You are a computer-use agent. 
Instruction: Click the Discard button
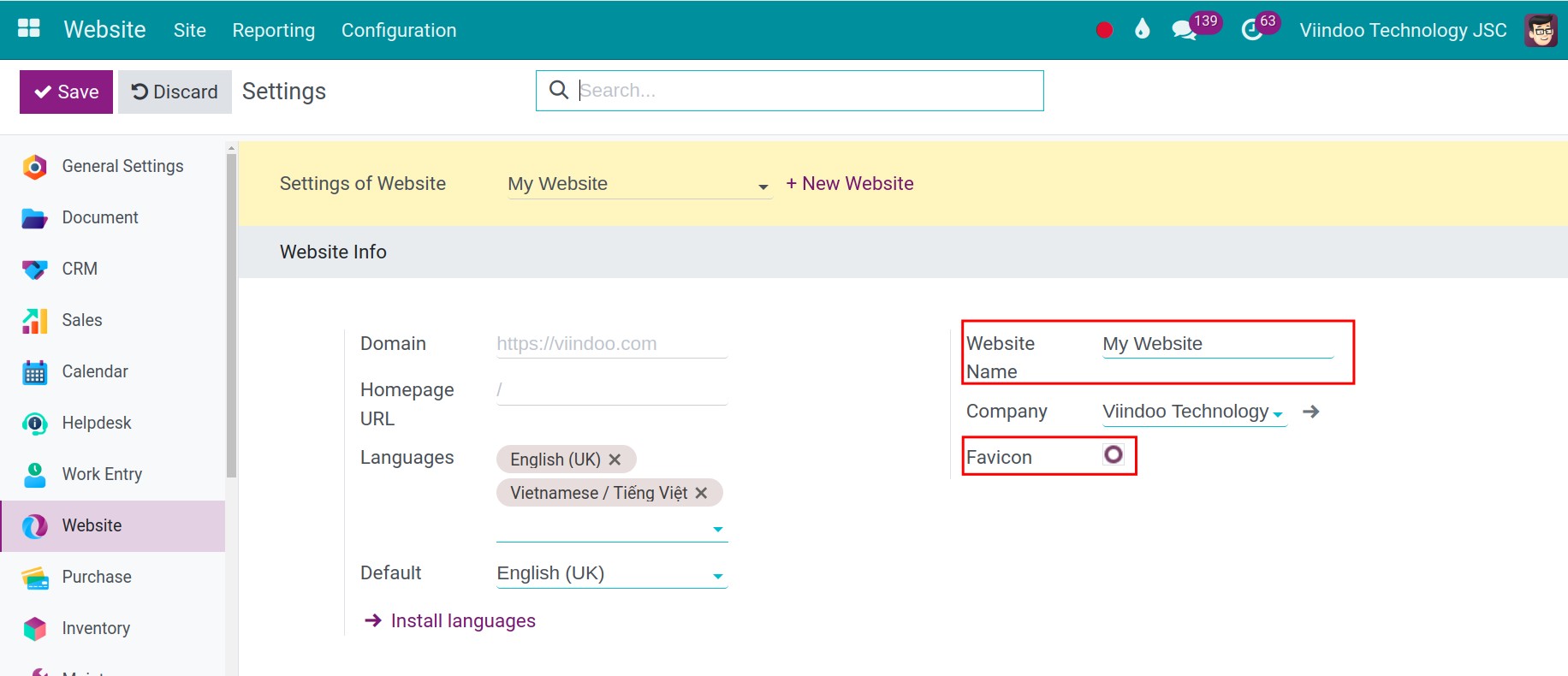click(x=175, y=92)
